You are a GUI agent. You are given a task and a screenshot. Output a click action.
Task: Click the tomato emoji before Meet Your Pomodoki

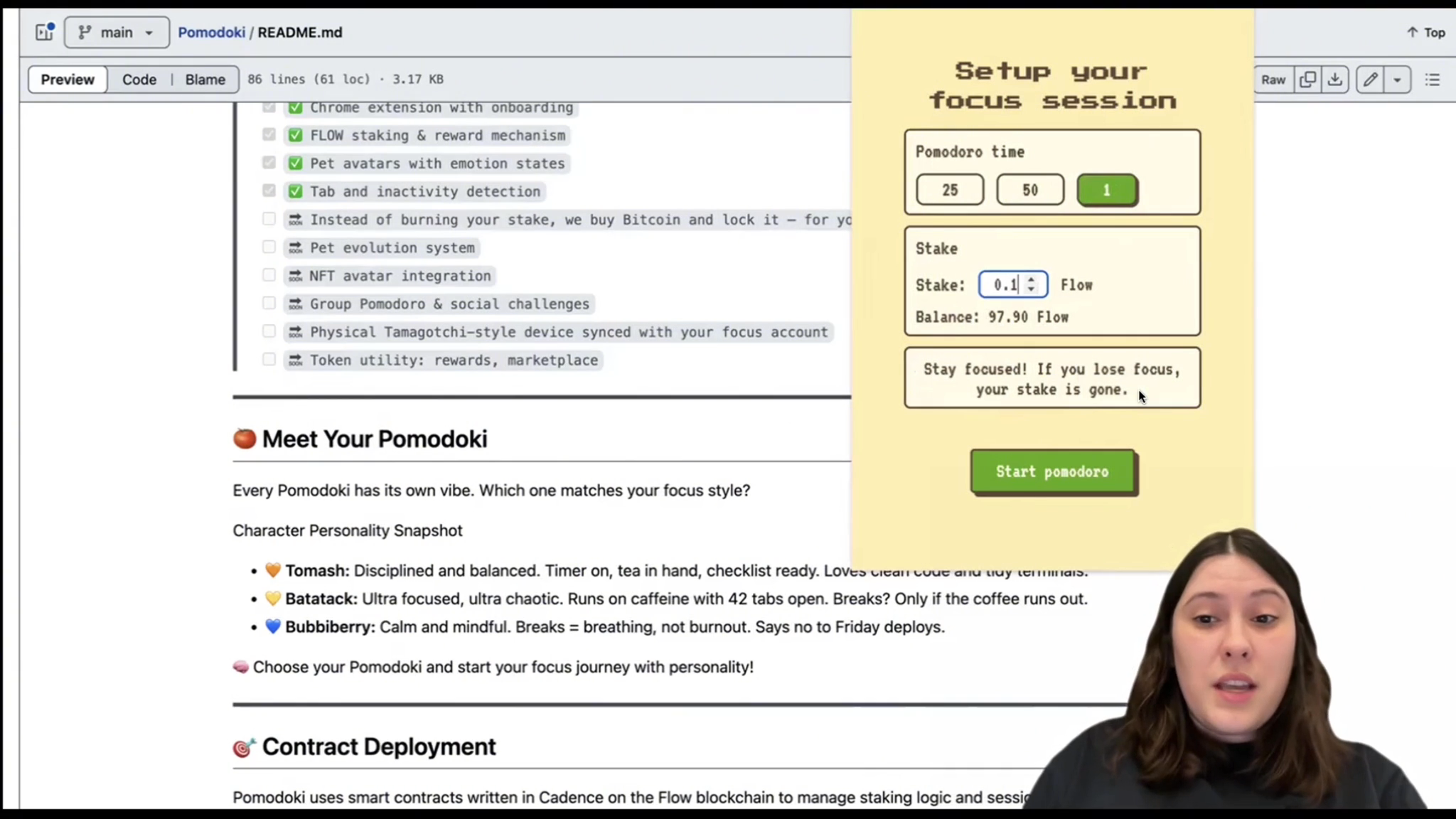245,439
